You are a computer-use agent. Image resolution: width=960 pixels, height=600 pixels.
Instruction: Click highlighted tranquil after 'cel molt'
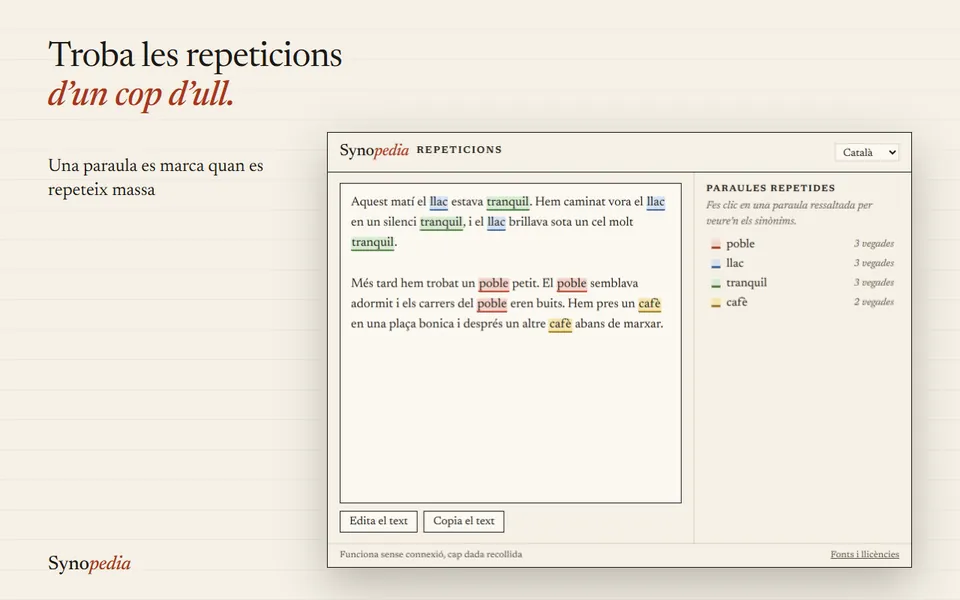tap(372, 242)
